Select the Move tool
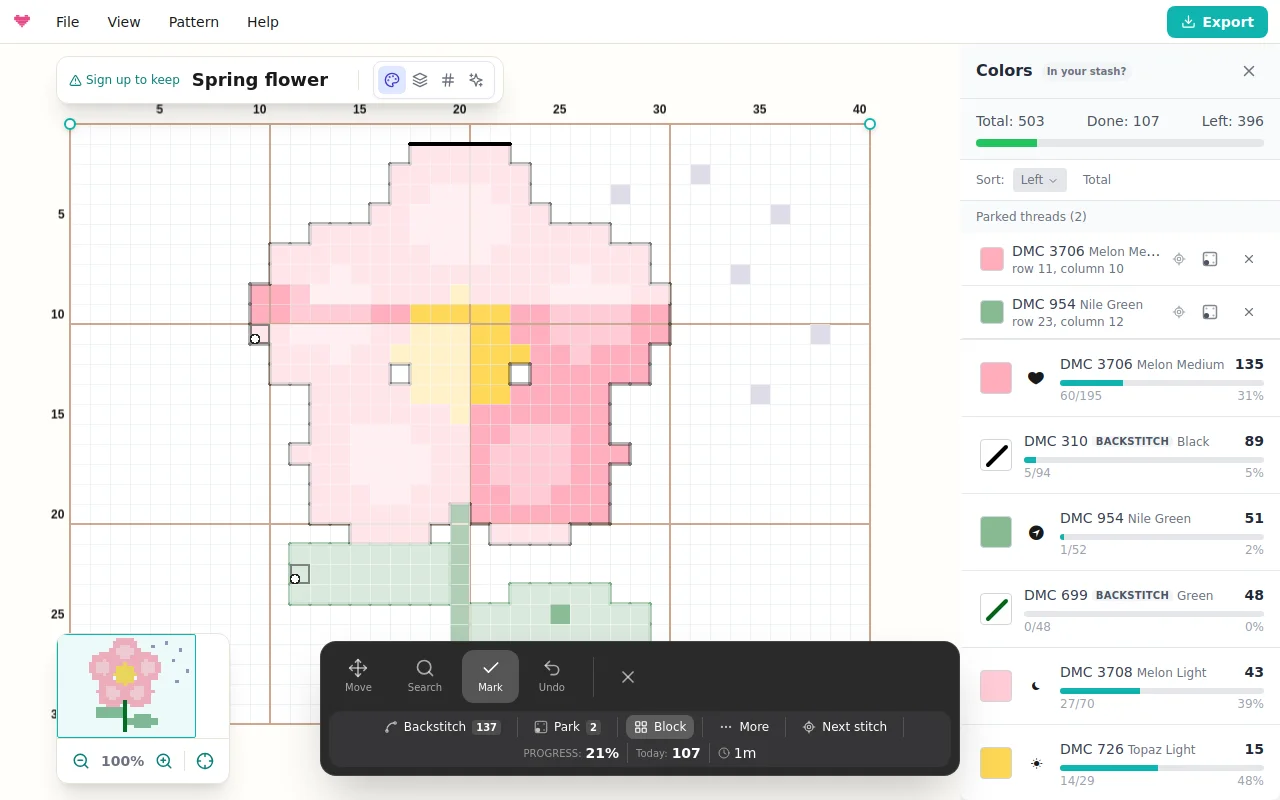 (358, 676)
